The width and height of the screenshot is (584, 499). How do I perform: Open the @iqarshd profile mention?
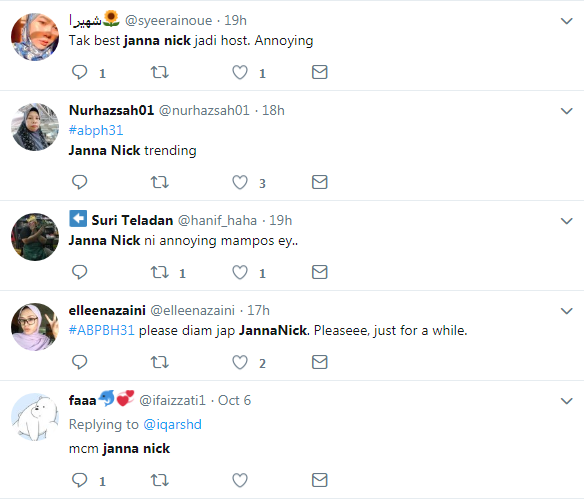point(172,425)
